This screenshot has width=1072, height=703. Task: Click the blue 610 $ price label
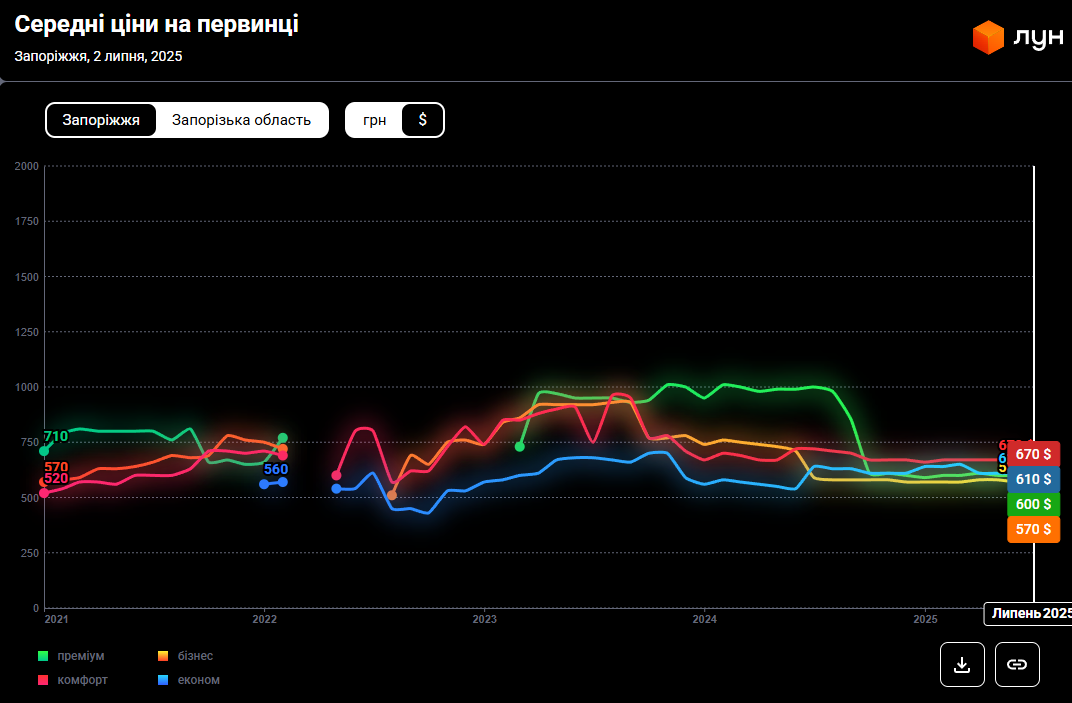coord(1033,479)
